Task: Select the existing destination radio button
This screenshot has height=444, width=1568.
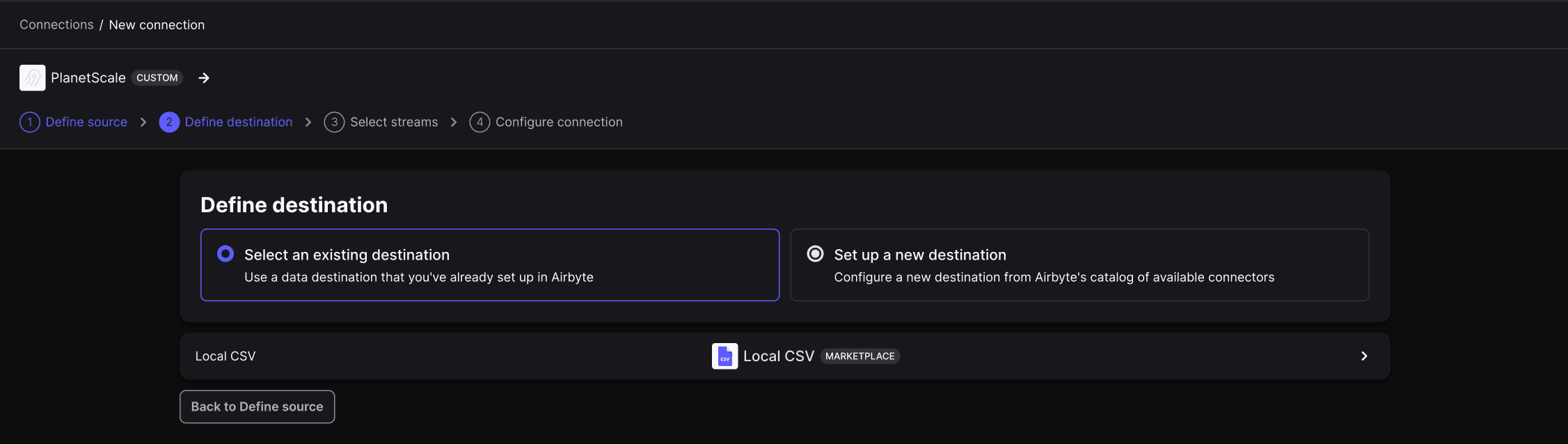Action: point(225,253)
